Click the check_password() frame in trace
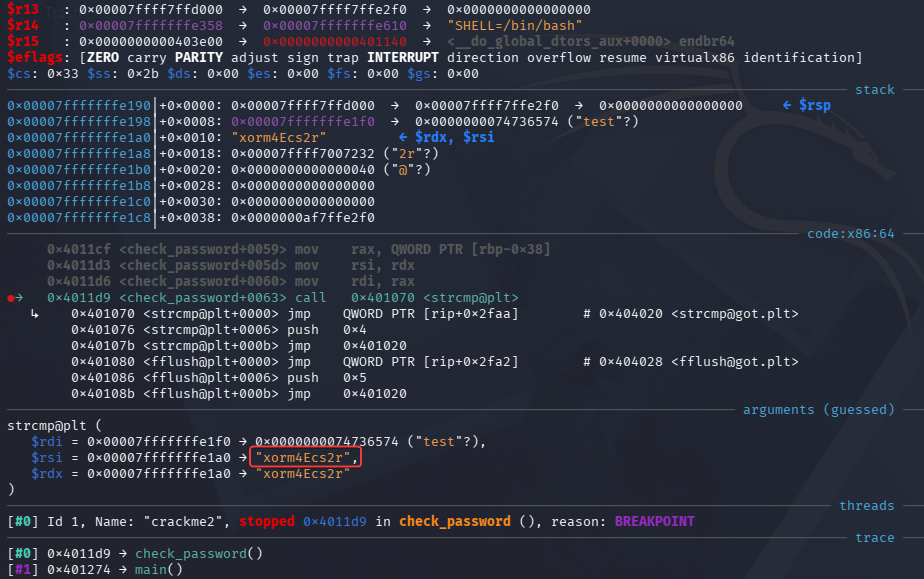 click(199, 554)
